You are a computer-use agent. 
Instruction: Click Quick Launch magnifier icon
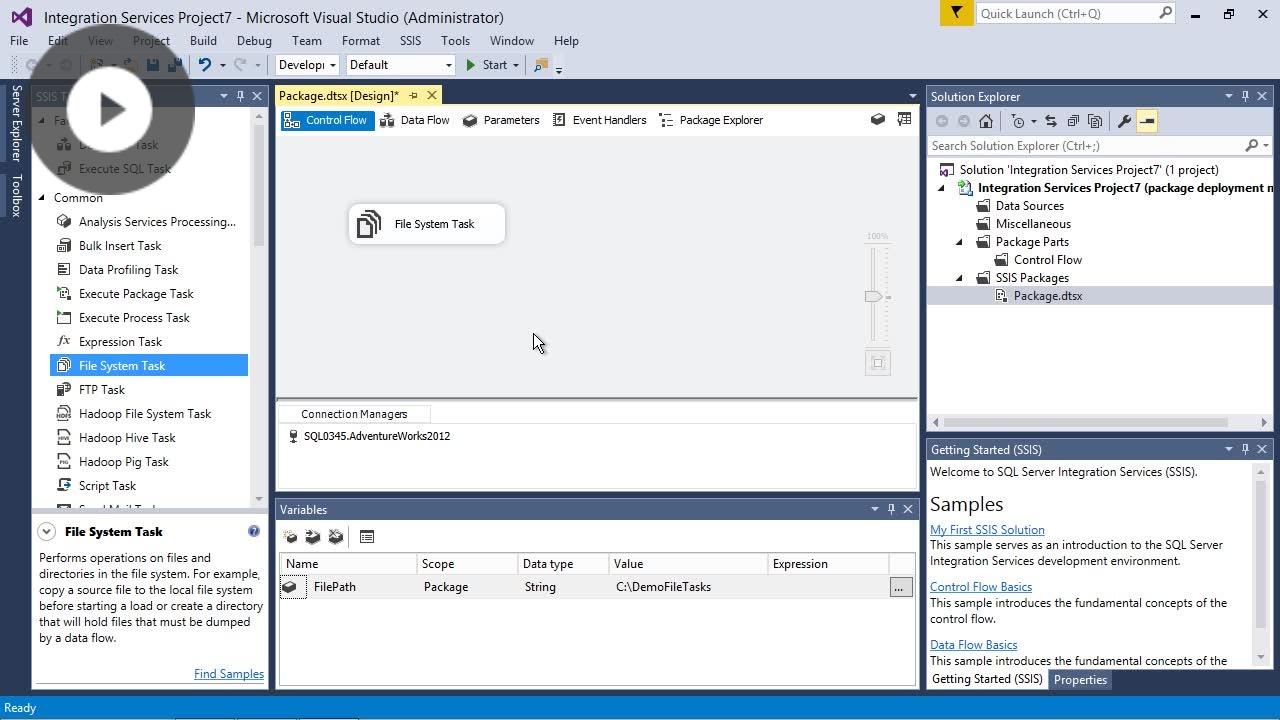[x=1165, y=13]
